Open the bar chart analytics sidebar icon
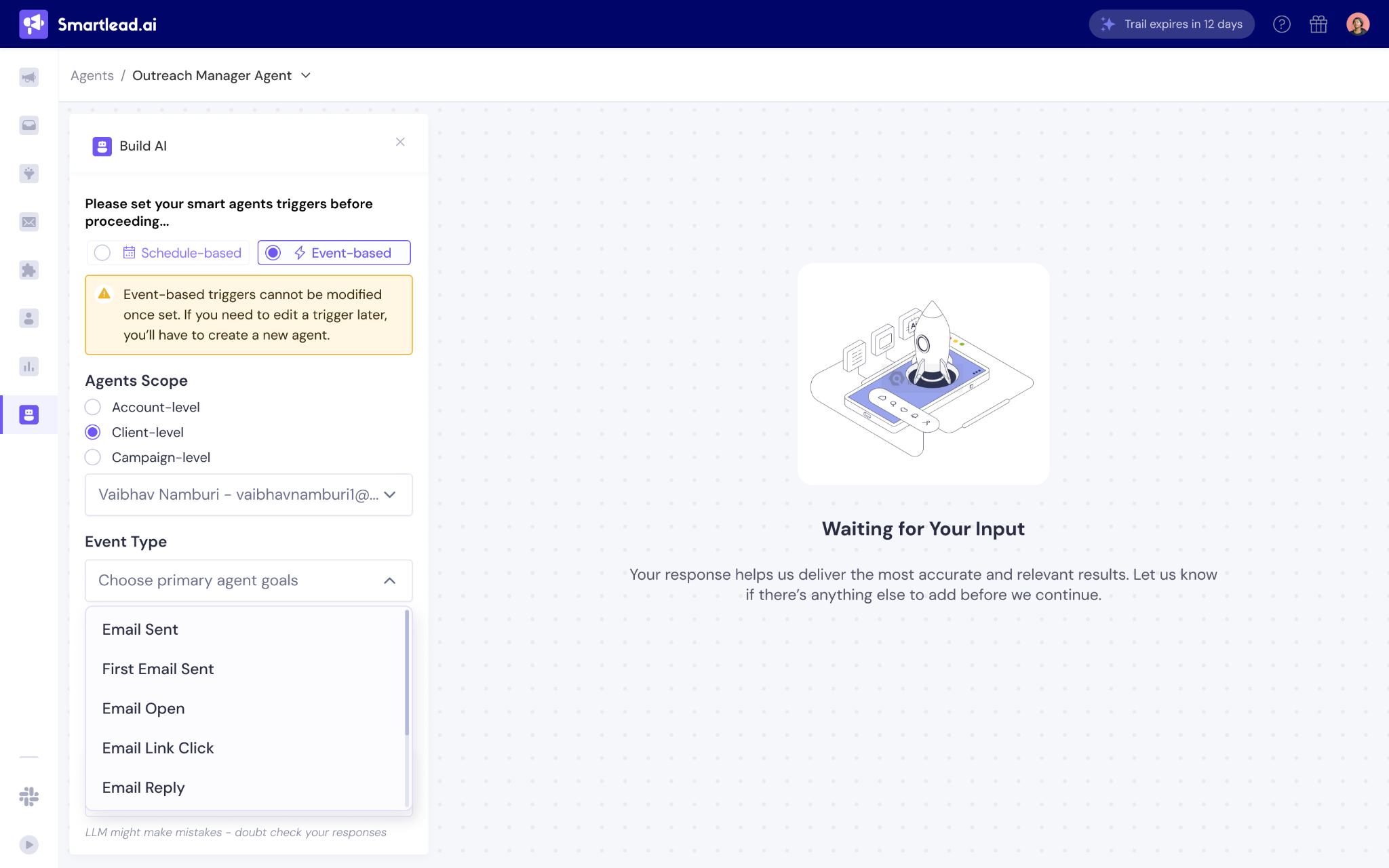The image size is (1389, 868). pyautogui.click(x=28, y=367)
